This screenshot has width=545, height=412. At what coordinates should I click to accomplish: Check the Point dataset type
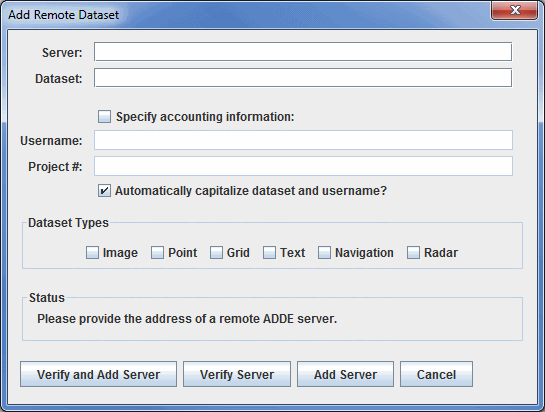(x=157, y=253)
